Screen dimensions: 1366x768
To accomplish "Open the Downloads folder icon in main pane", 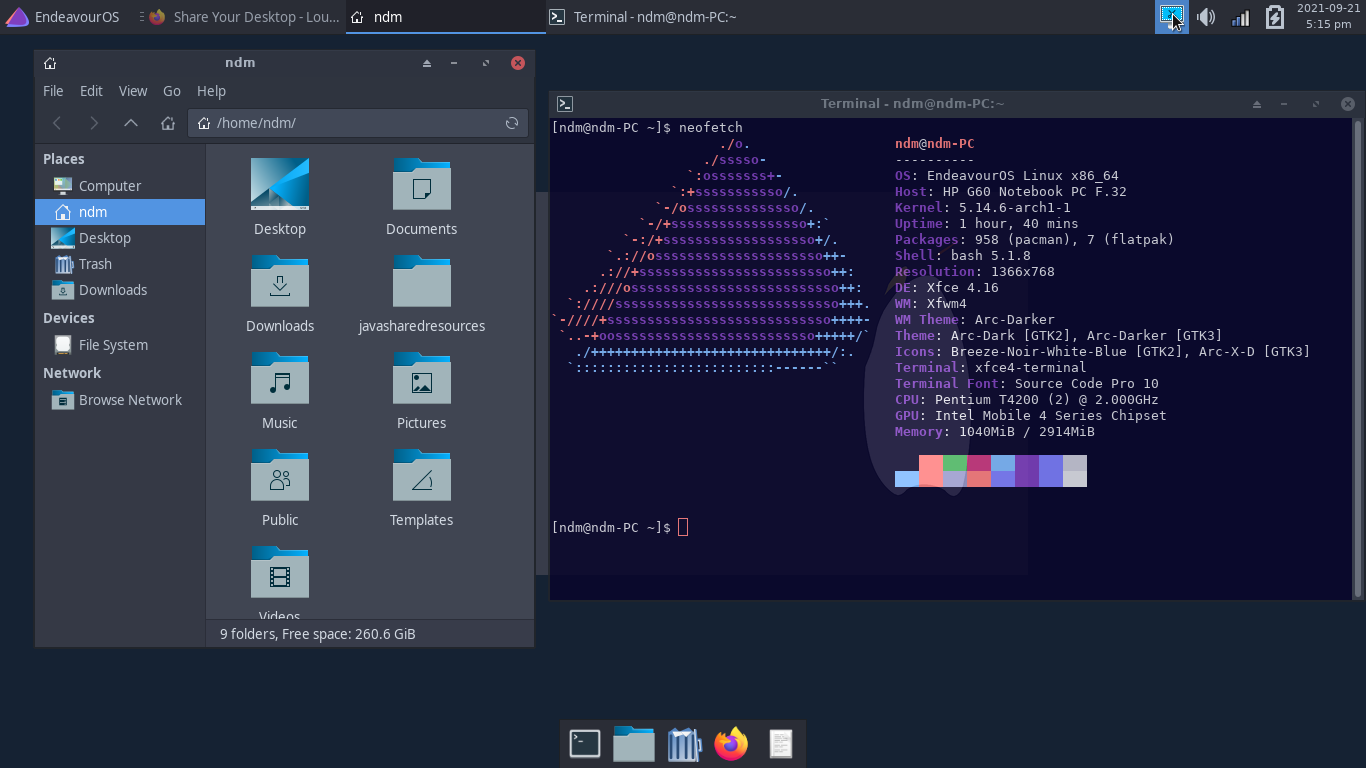I will pyautogui.click(x=280, y=281).
